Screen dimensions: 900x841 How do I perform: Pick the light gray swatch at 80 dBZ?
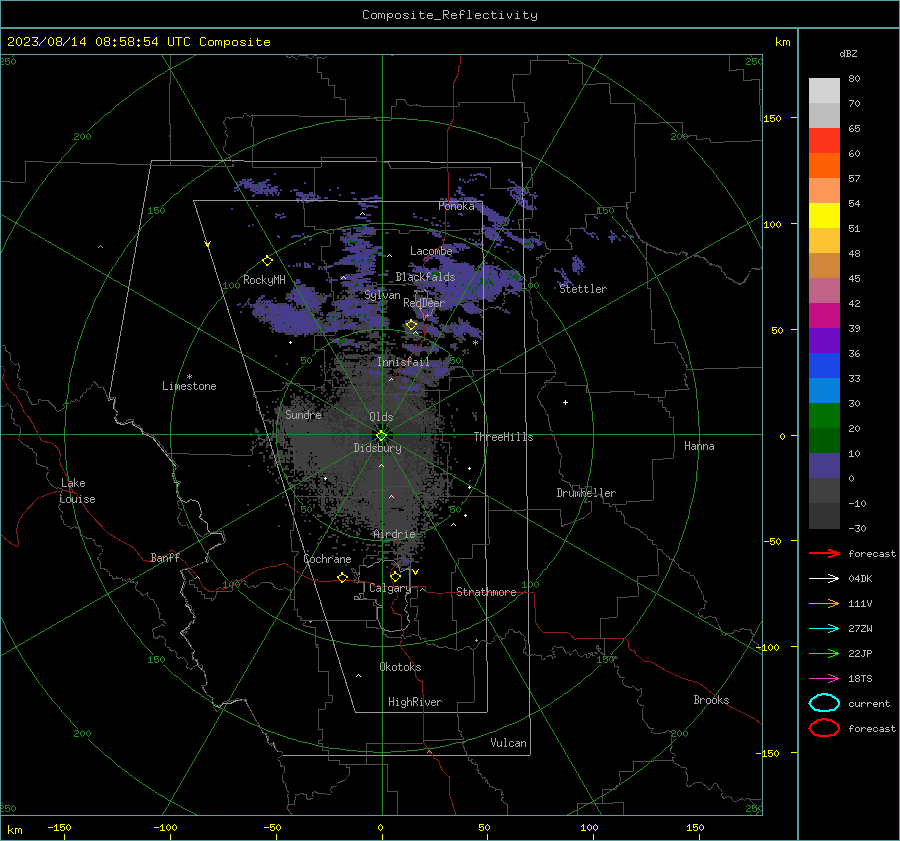[x=824, y=91]
